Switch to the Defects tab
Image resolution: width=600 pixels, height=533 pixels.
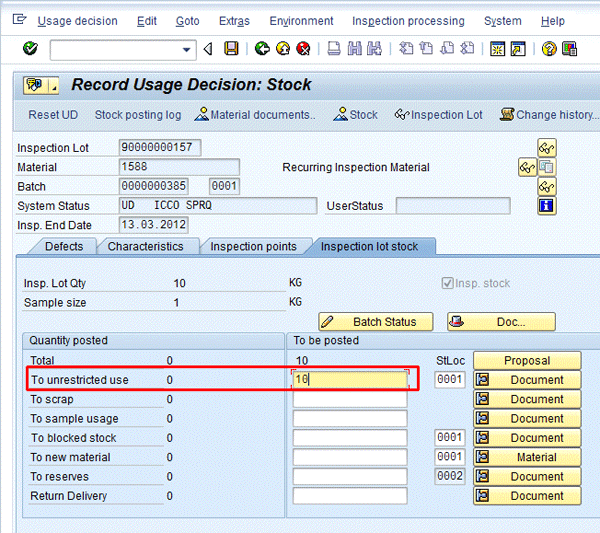pyautogui.click(x=63, y=246)
